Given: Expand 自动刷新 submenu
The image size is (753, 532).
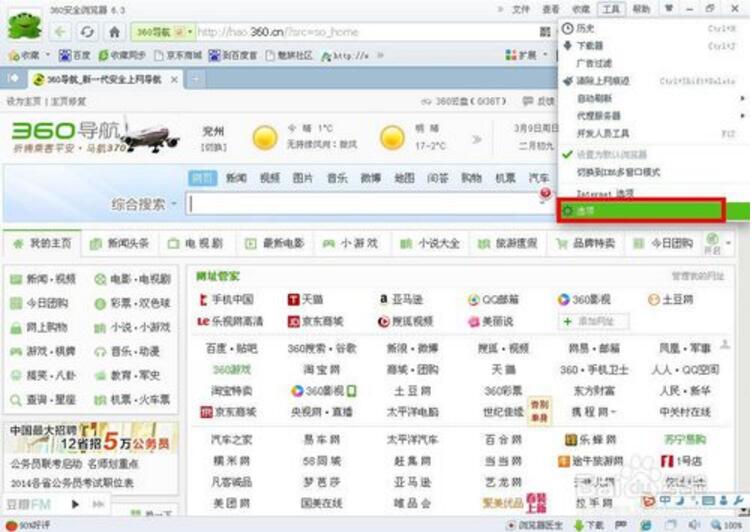Looking at the screenshot, I should 654,98.
